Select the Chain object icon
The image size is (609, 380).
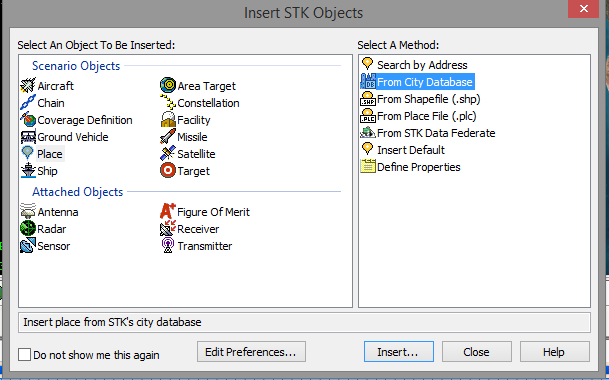(28, 103)
